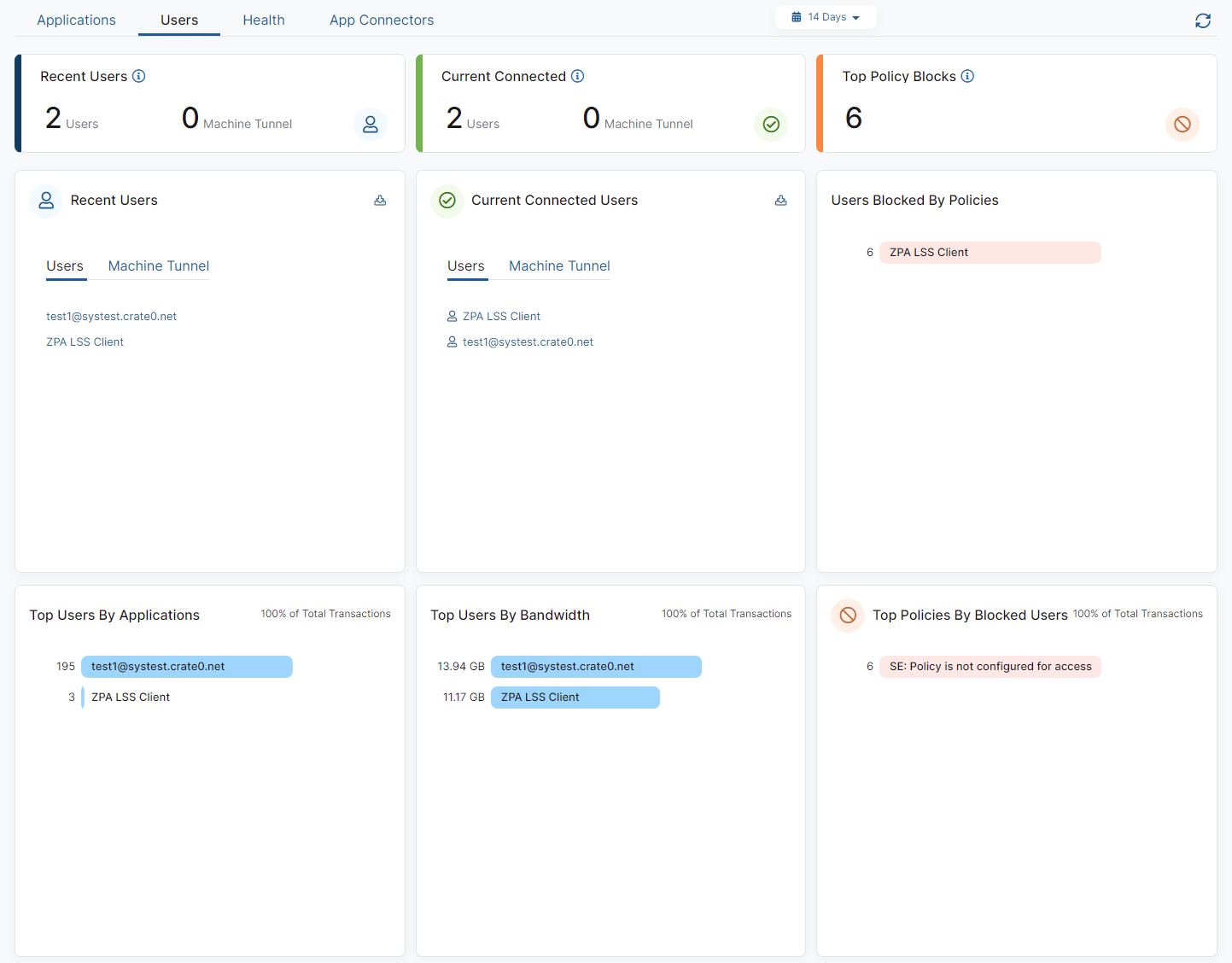Select the user silhouette icon on Recent Users card

click(371, 125)
